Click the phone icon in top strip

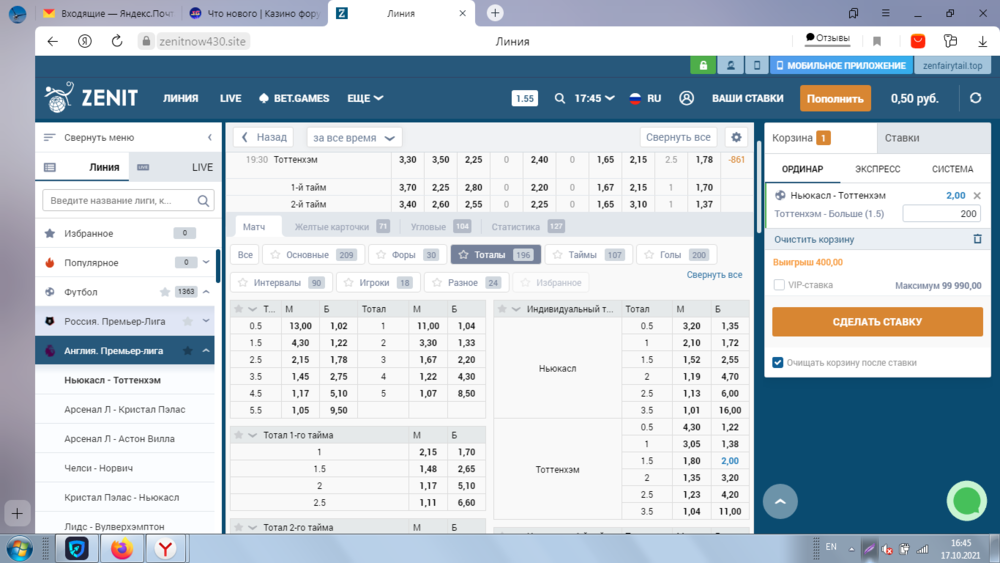pos(757,65)
